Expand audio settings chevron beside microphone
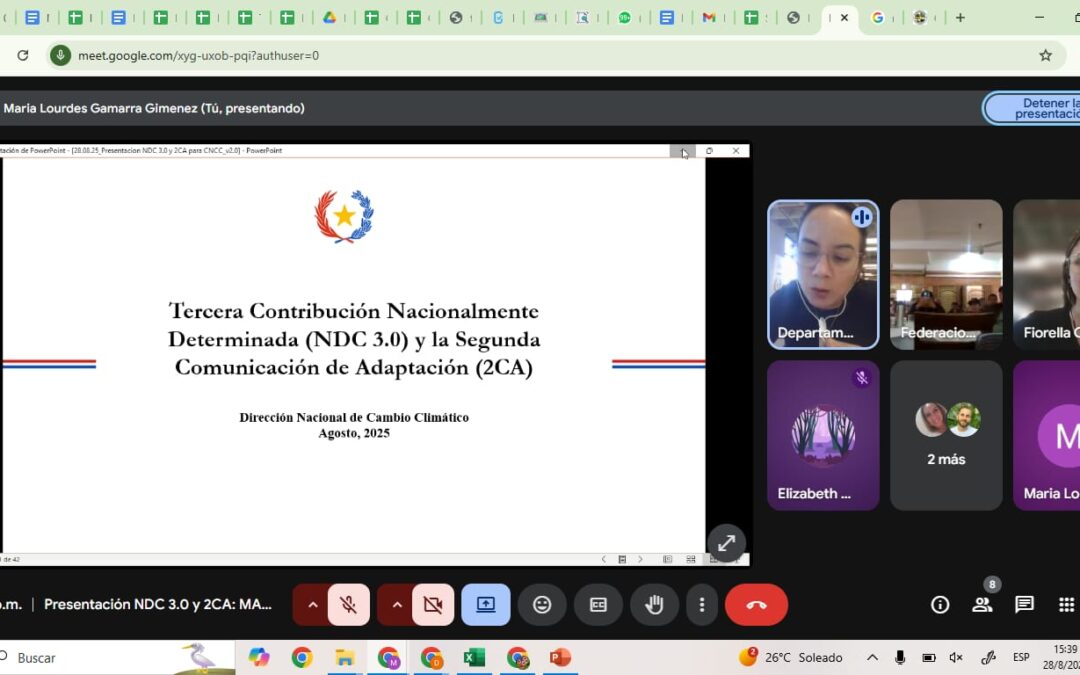This screenshot has width=1080, height=675. click(312, 605)
